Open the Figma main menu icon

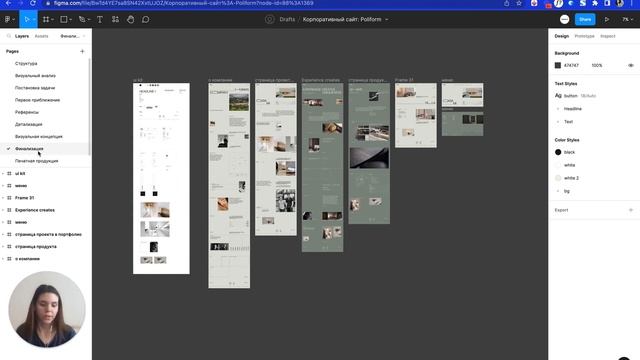point(7,19)
